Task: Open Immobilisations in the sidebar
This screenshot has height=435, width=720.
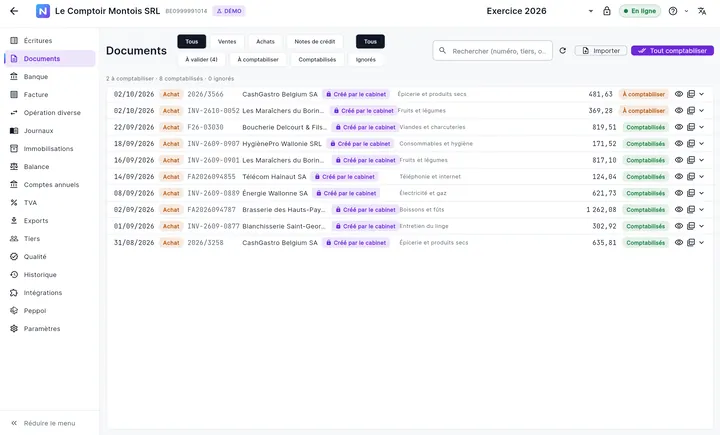Action: click(50, 148)
